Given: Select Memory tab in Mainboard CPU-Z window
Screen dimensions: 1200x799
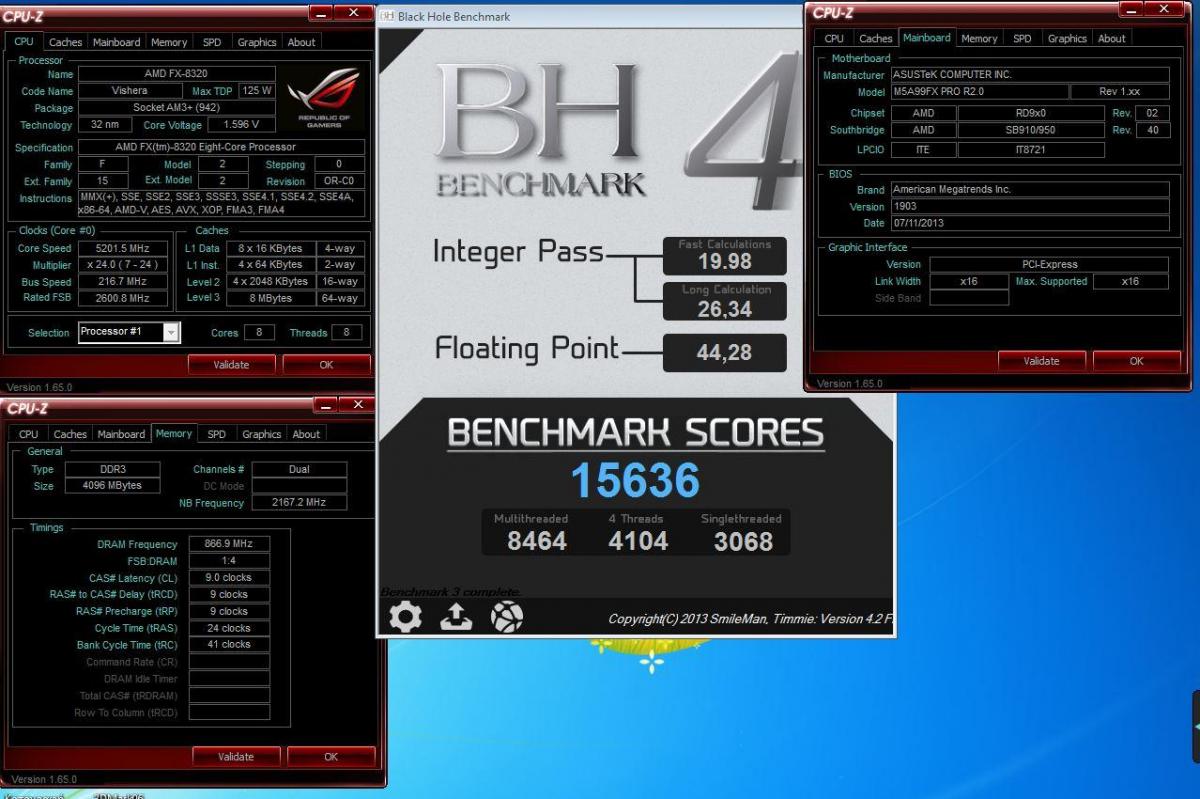Looking at the screenshot, I should [x=979, y=38].
